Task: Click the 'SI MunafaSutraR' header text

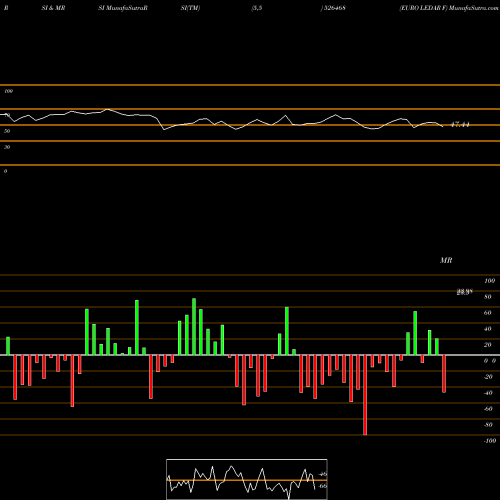Action: pyautogui.click(x=123, y=8)
